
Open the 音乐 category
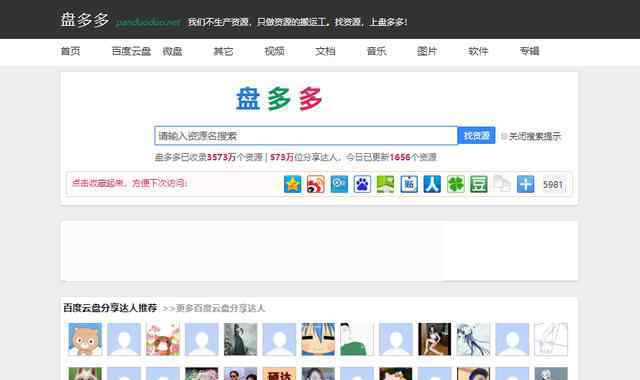pyautogui.click(x=376, y=51)
